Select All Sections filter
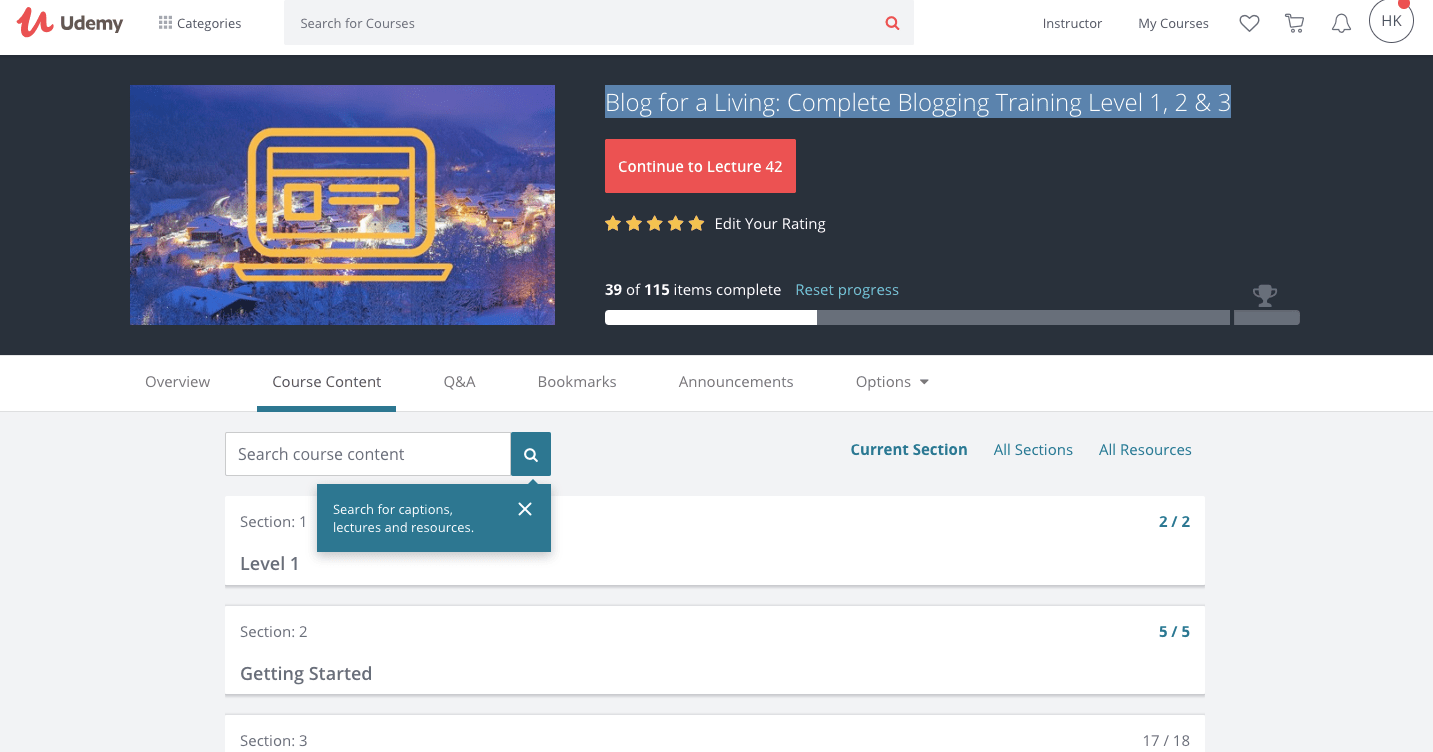 click(1033, 450)
